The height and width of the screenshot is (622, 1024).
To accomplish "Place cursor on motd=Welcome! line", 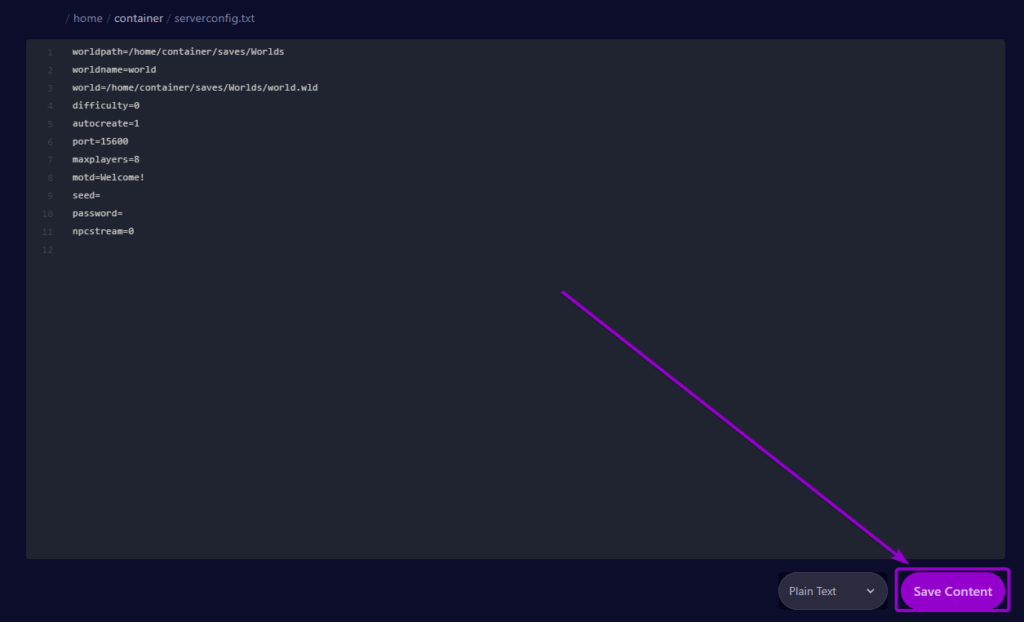I will point(108,177).
